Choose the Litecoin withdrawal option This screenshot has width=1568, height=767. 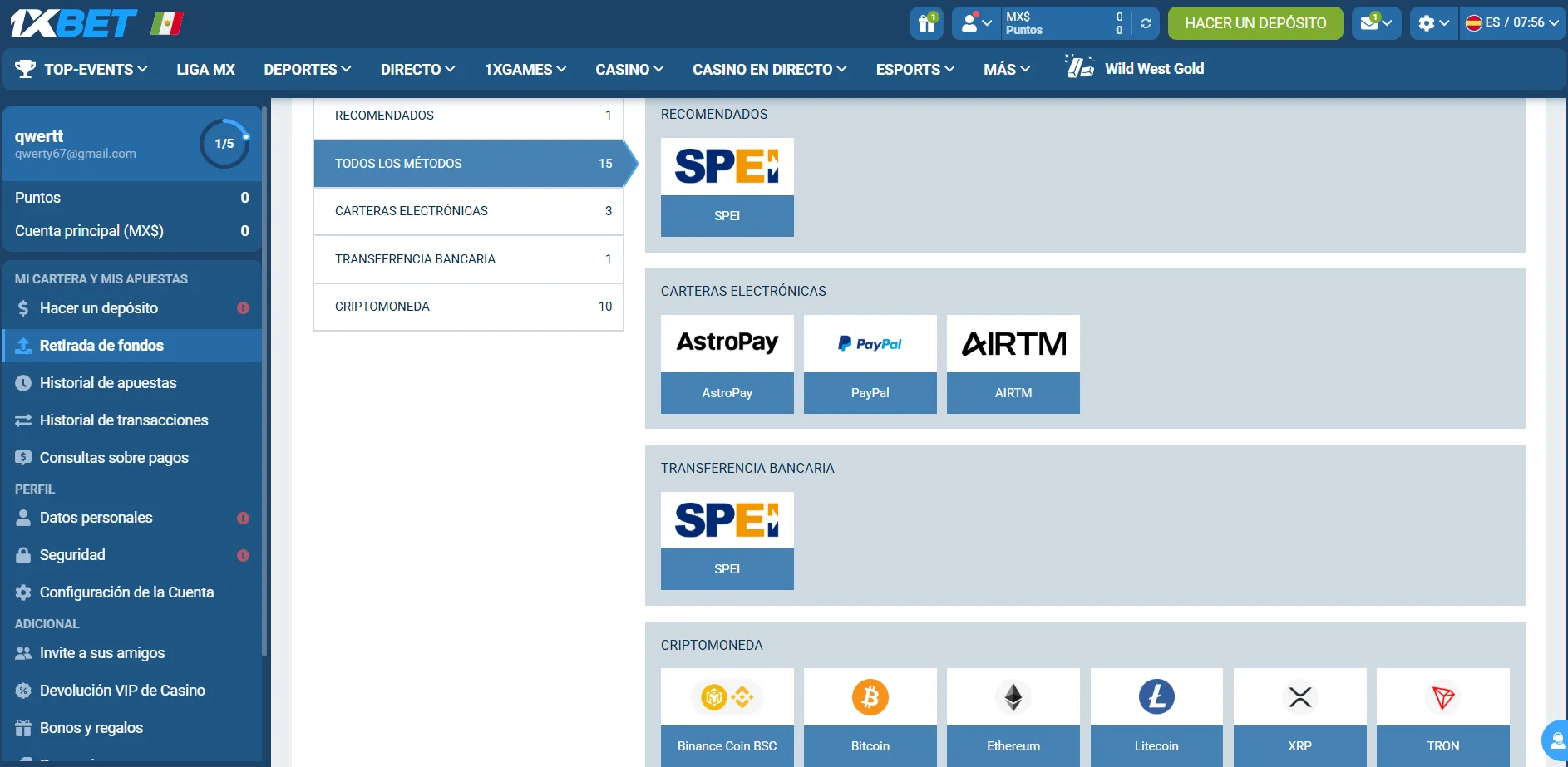[x=1156, y=716]
